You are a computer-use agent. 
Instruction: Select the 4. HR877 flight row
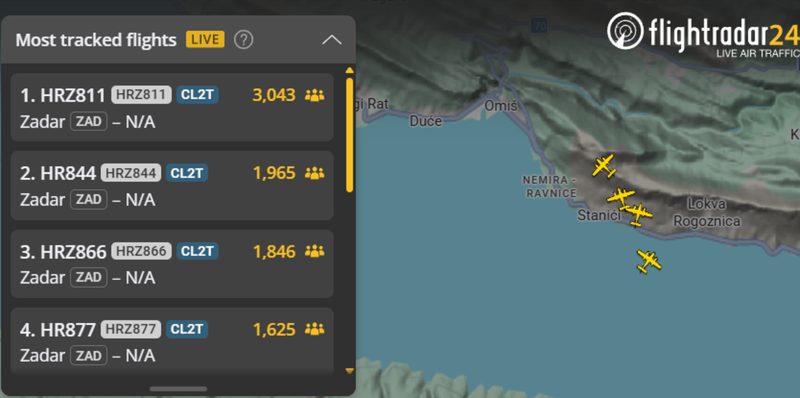point(172,341)
